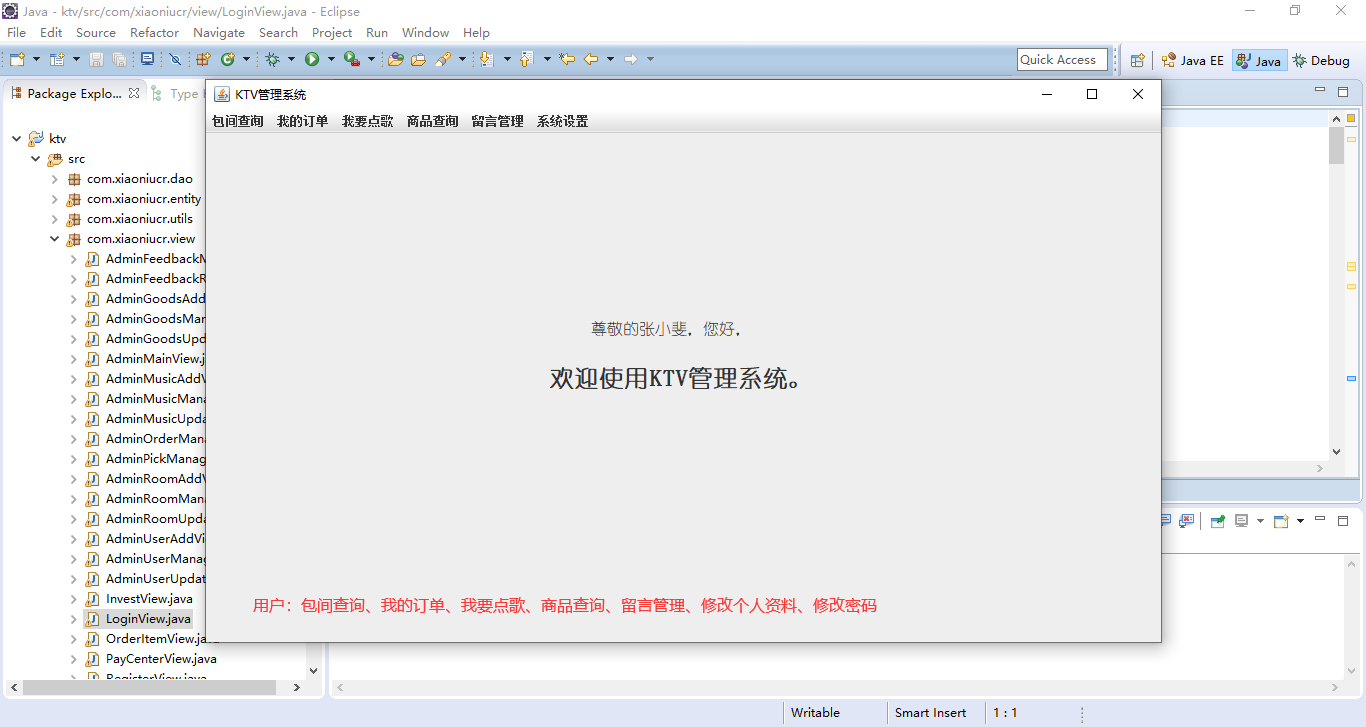
Task: Navigate Back with yellow left arrow
Action: (x=591, y=60)
